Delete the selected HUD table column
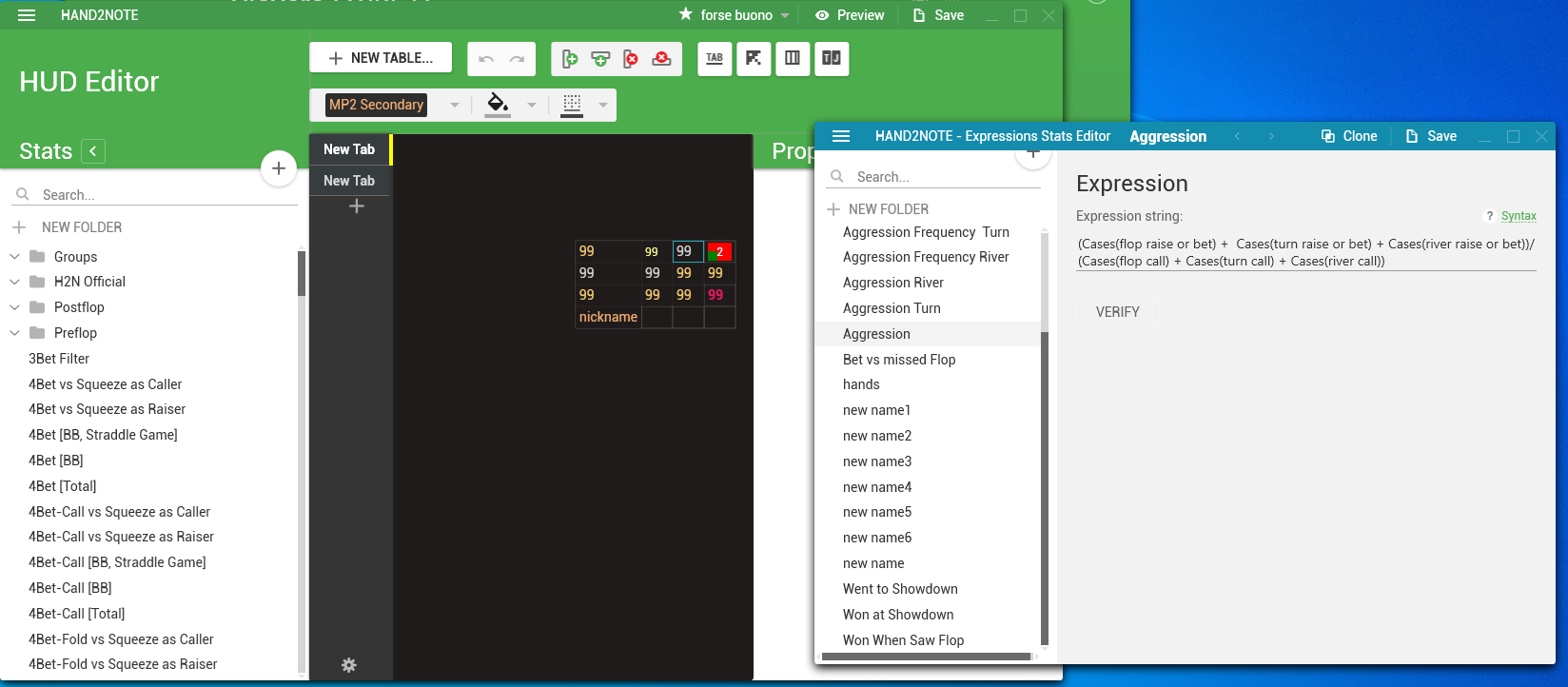The width and height of the screenshot is (1568, 687). click(631, 59)
